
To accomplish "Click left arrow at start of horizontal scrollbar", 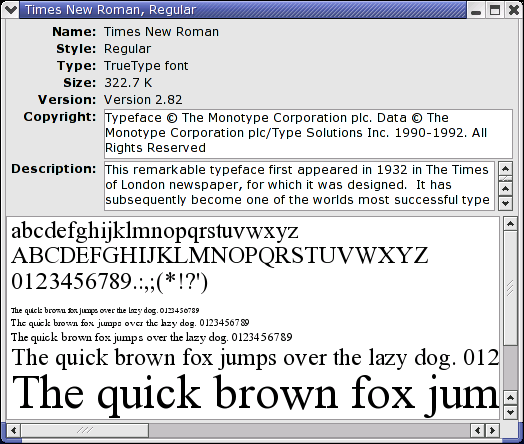I will pos(14,430).
